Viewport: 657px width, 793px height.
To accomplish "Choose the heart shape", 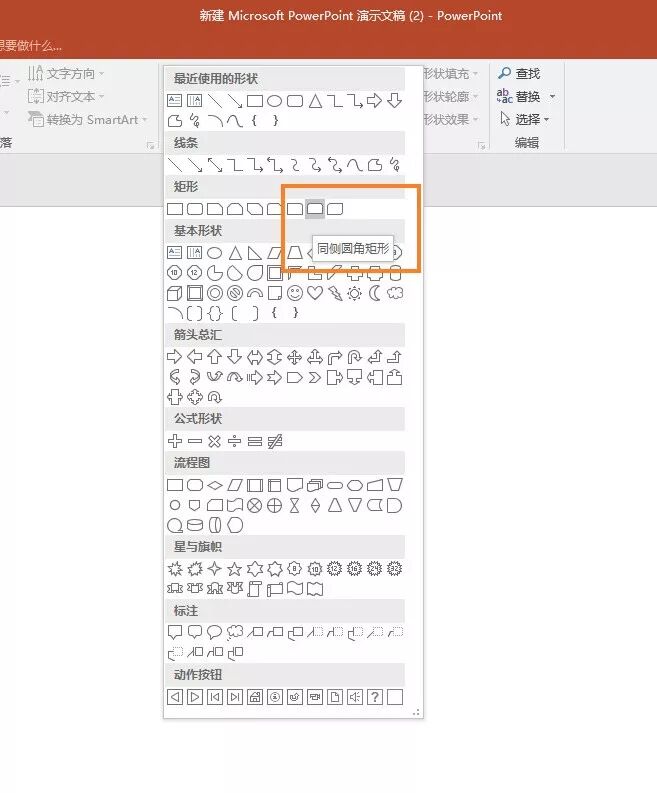I will click(315, 293).
